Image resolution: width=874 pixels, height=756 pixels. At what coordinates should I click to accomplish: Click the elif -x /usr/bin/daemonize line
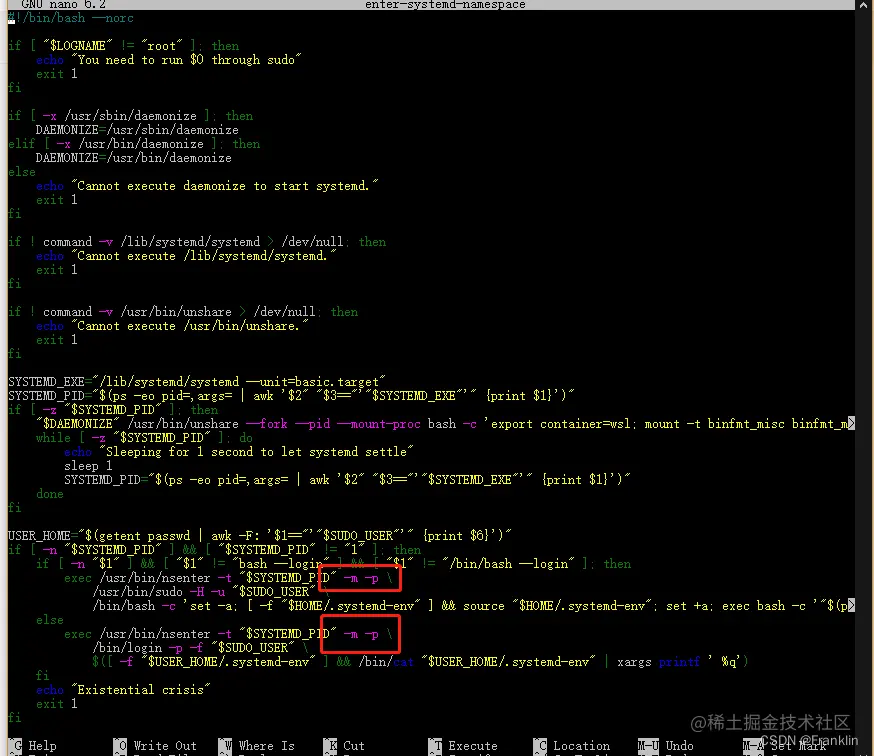[134, 144]
